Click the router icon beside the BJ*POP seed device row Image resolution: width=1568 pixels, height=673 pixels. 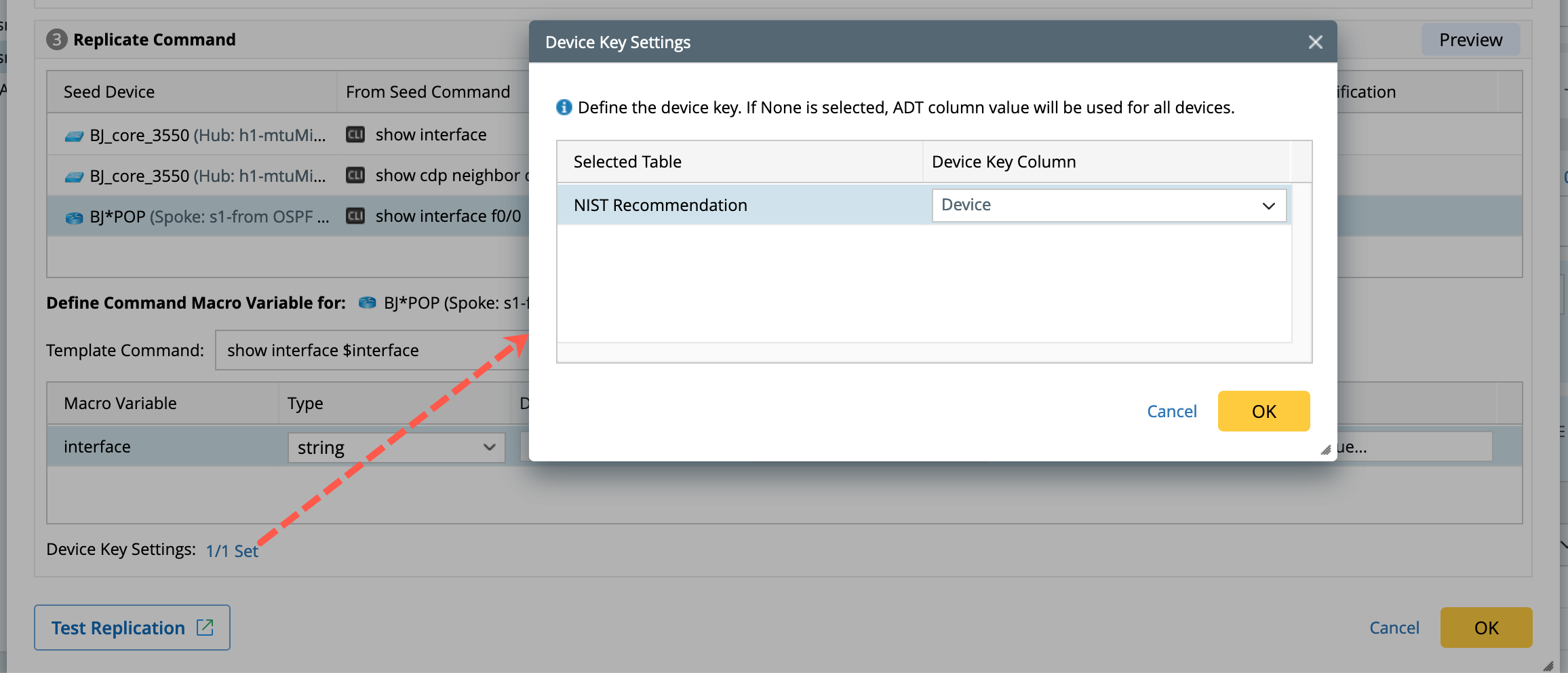74,217
